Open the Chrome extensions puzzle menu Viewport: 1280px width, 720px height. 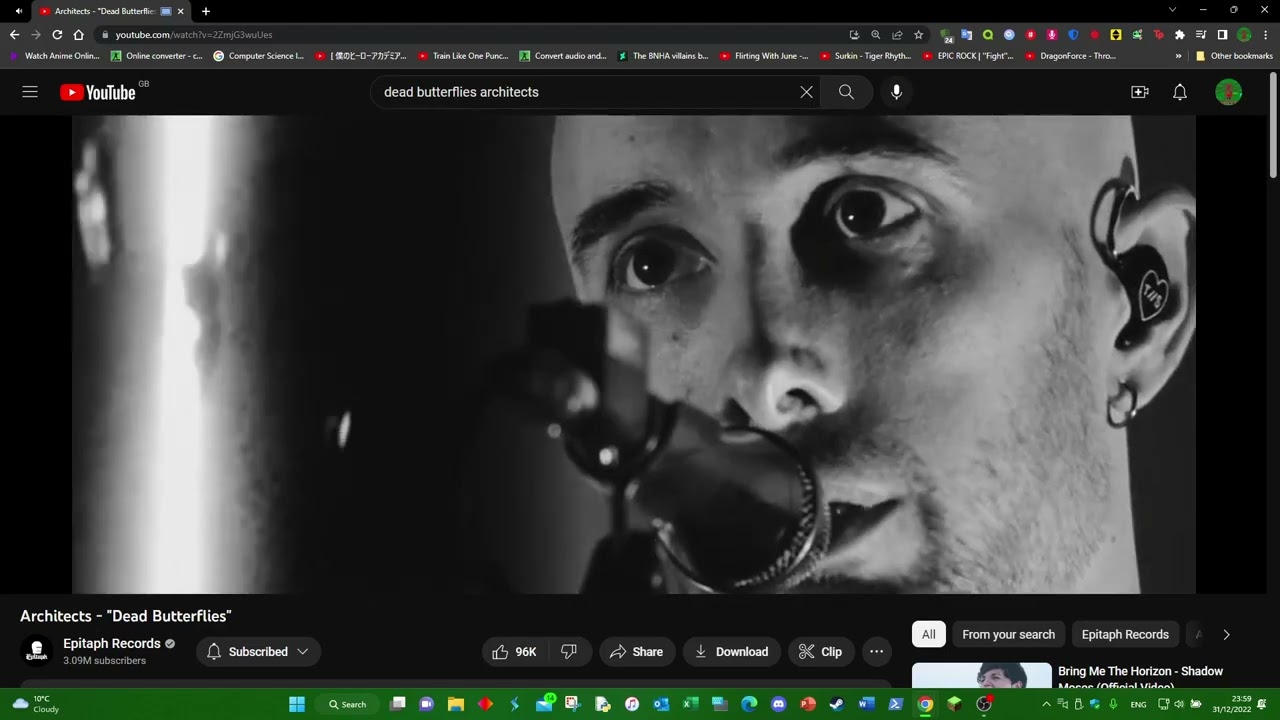(1180, 34)
